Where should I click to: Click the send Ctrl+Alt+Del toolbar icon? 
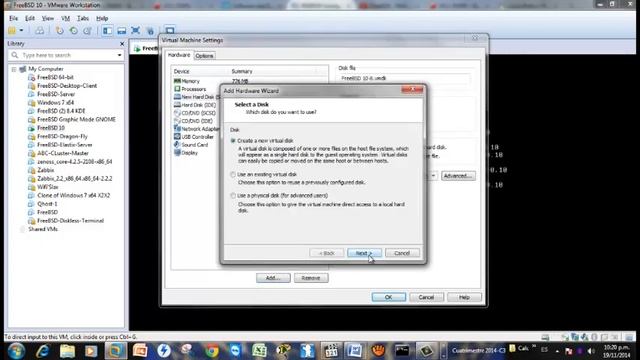[40, 31]
